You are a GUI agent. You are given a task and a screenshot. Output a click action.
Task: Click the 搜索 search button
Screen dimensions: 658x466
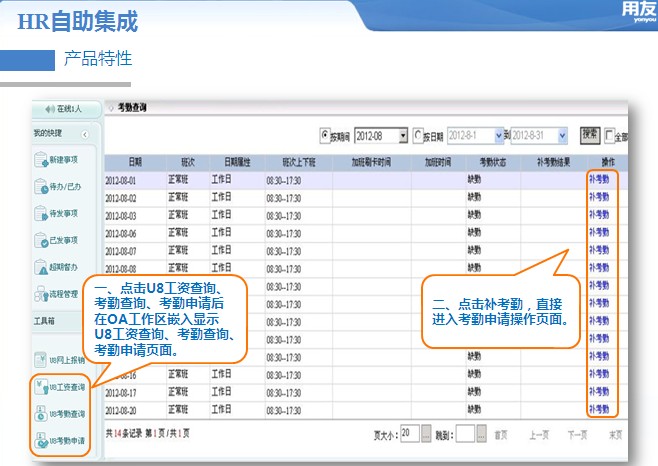[590, 135]
